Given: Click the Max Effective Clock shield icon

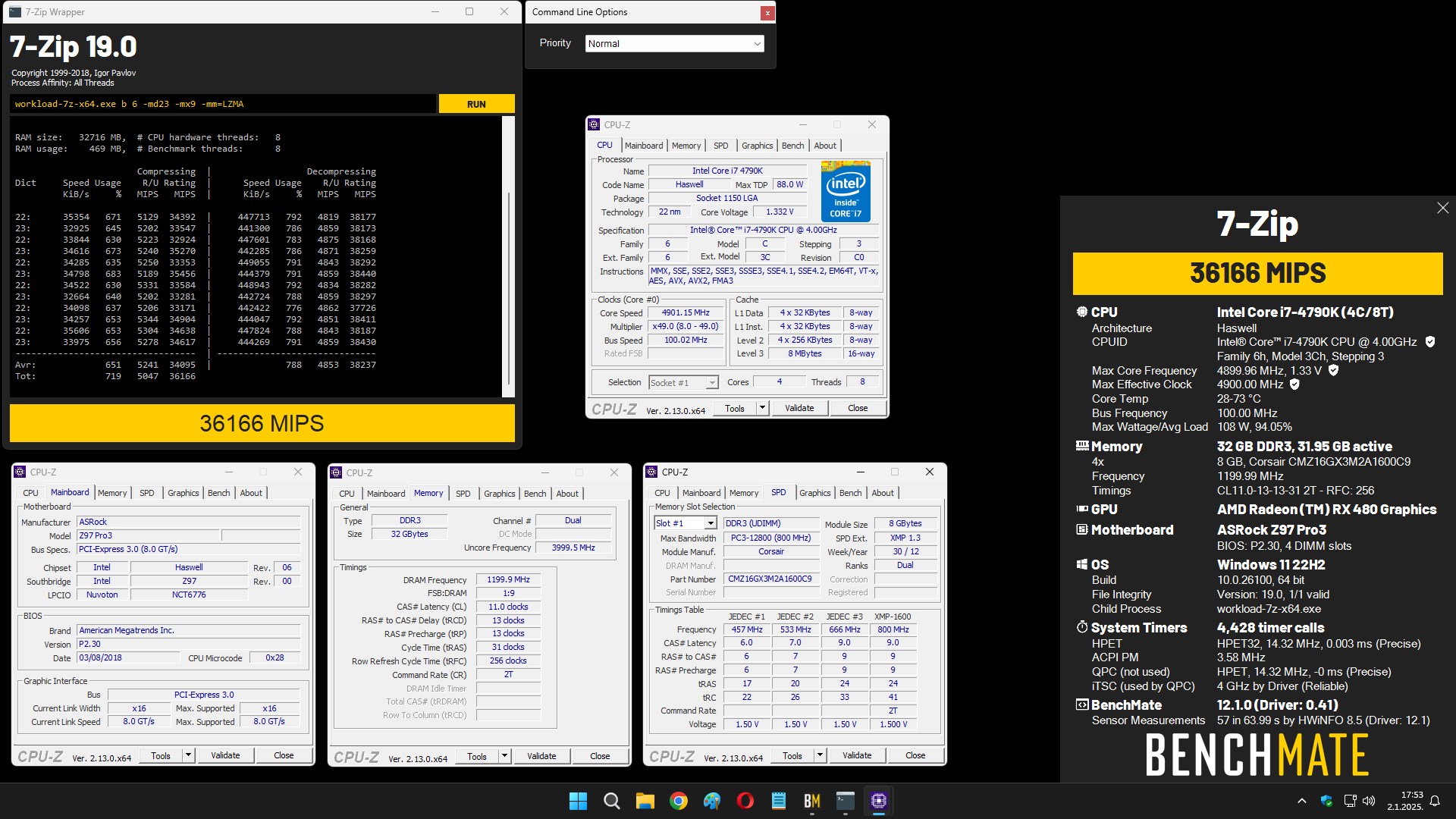Looking at the screenshot, I should click(x=1295, y=384).
